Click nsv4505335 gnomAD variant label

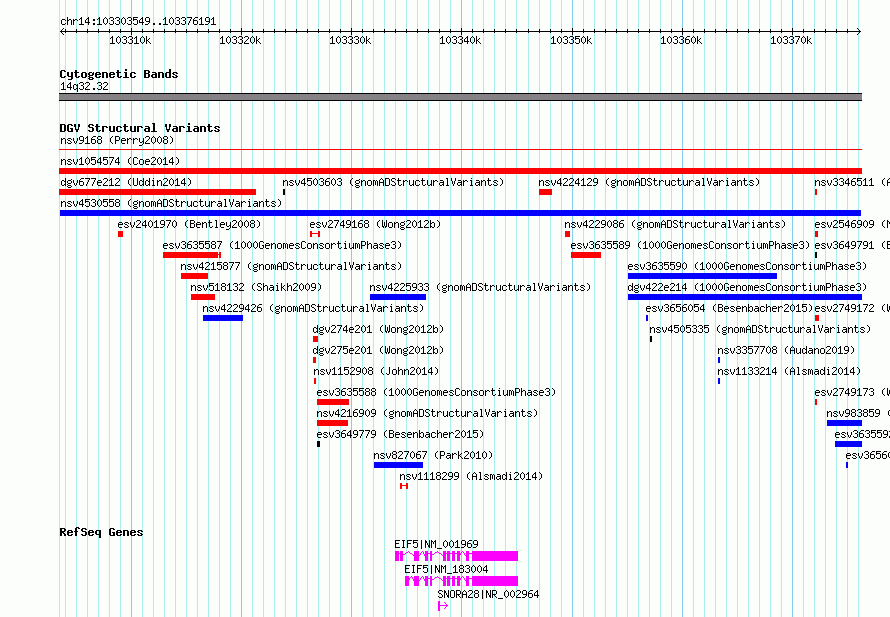click(x=760, y=329)
